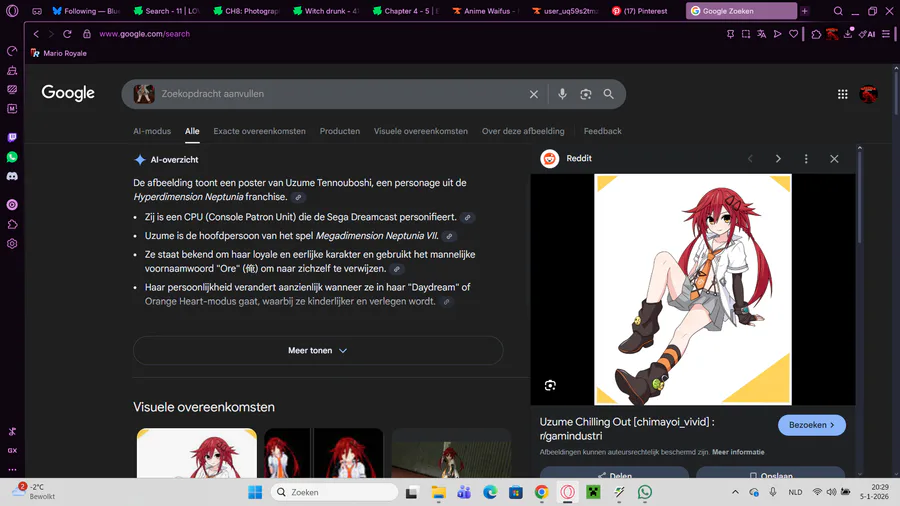Image resolution: width=900 pixels, height=506 pixels.
Task: Click Uzume Chilling Out result title
Action: [627, 429]
